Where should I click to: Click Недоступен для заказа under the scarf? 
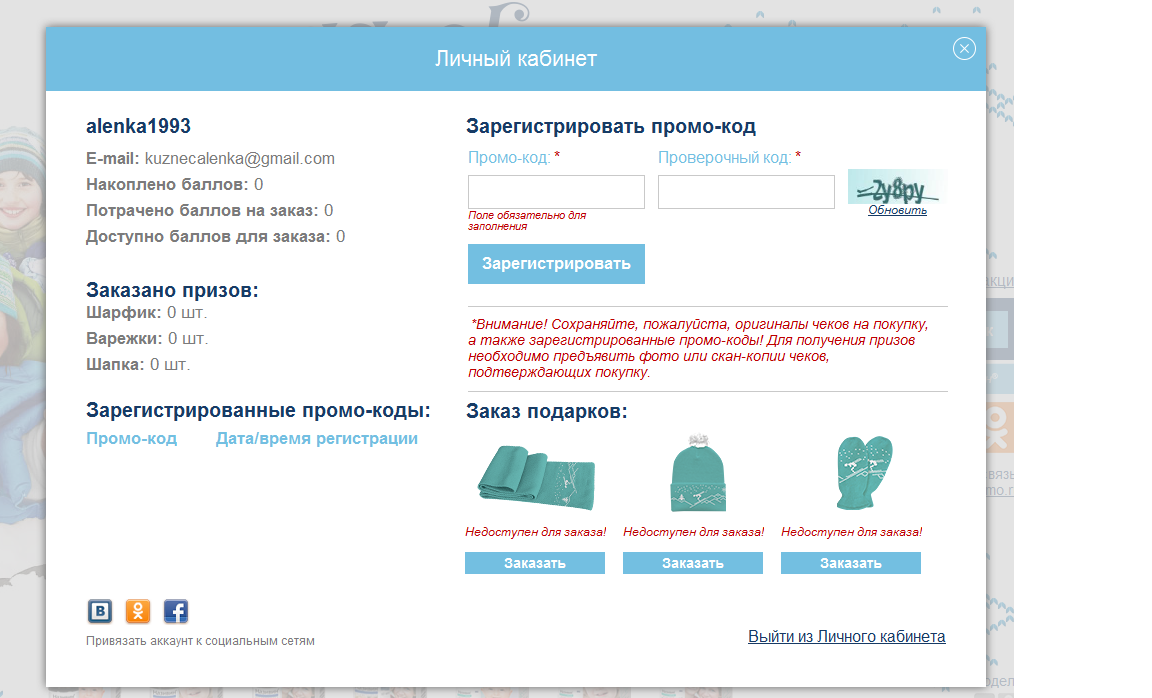point(536,532)
